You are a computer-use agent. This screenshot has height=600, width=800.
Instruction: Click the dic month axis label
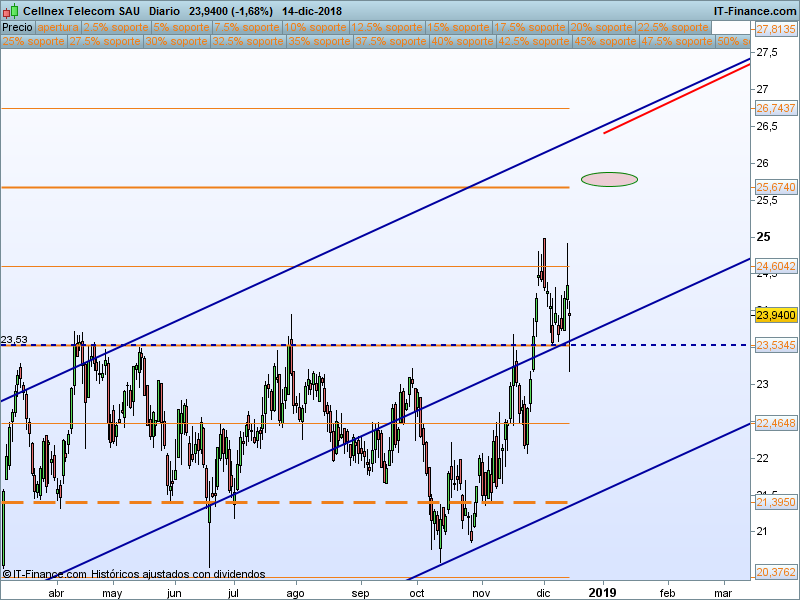(x=543, y=593)
